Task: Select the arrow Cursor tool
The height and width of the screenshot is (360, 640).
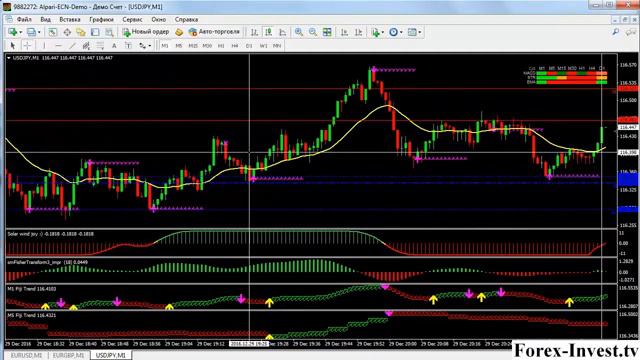Action: [x=13, y=46]
